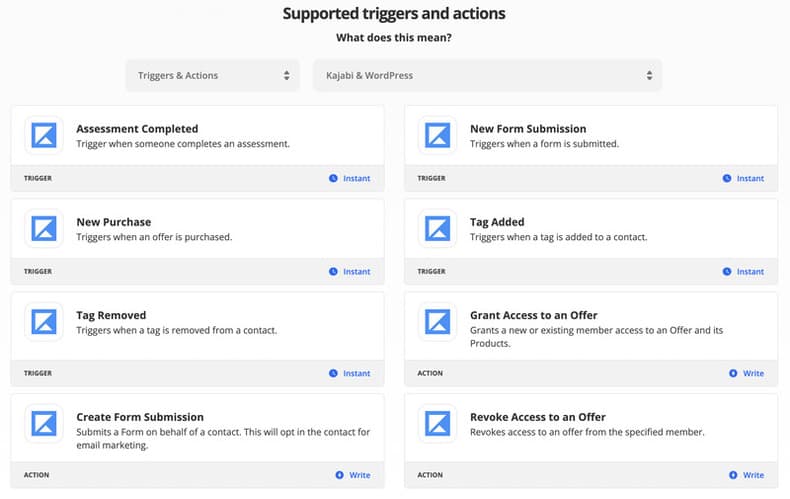Click Kajabi icon on New Form Submission card
This screenshot has height=499, width=790.
[x=437, y=136]
